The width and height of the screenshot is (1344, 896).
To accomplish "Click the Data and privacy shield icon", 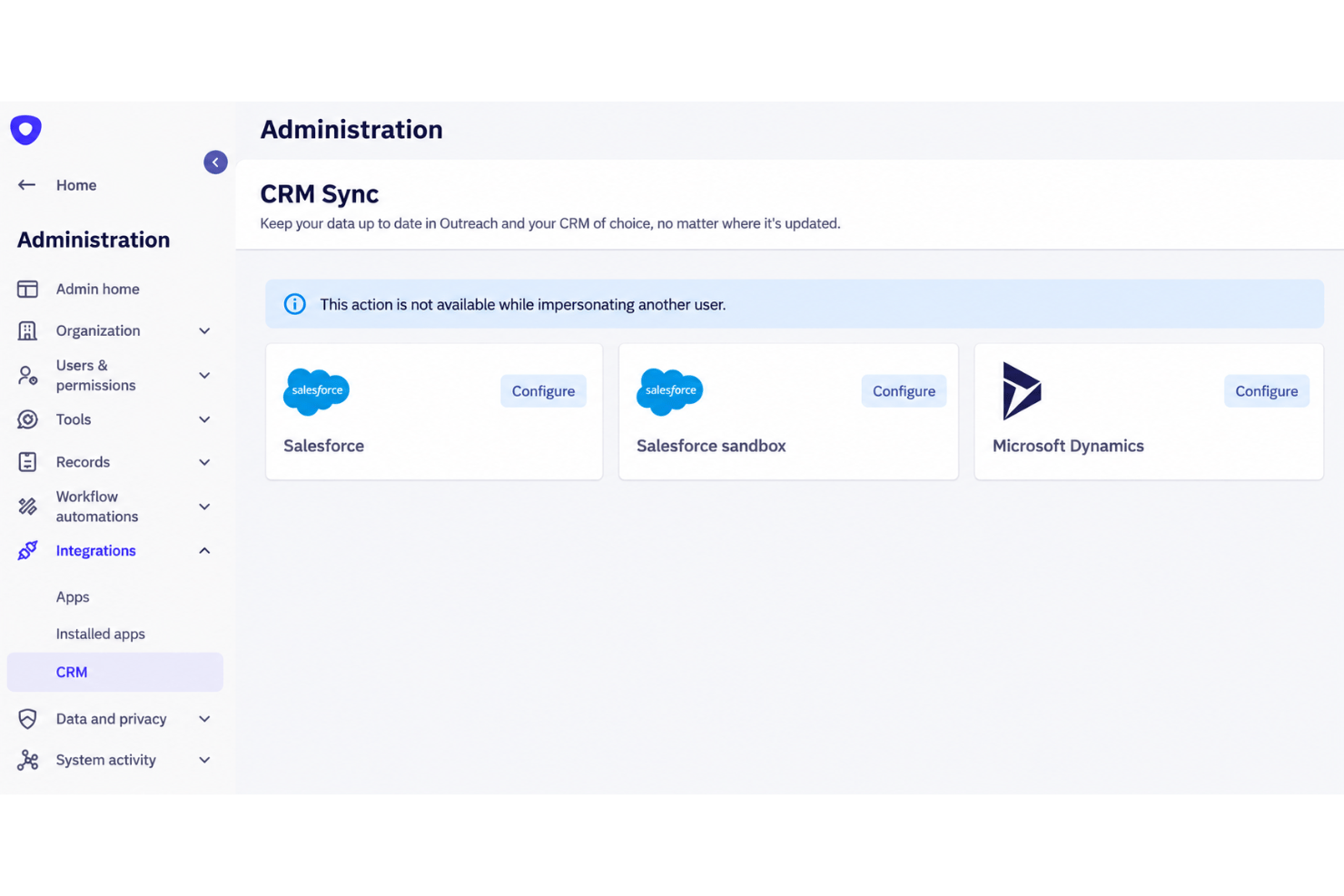I will click(27, 719).
